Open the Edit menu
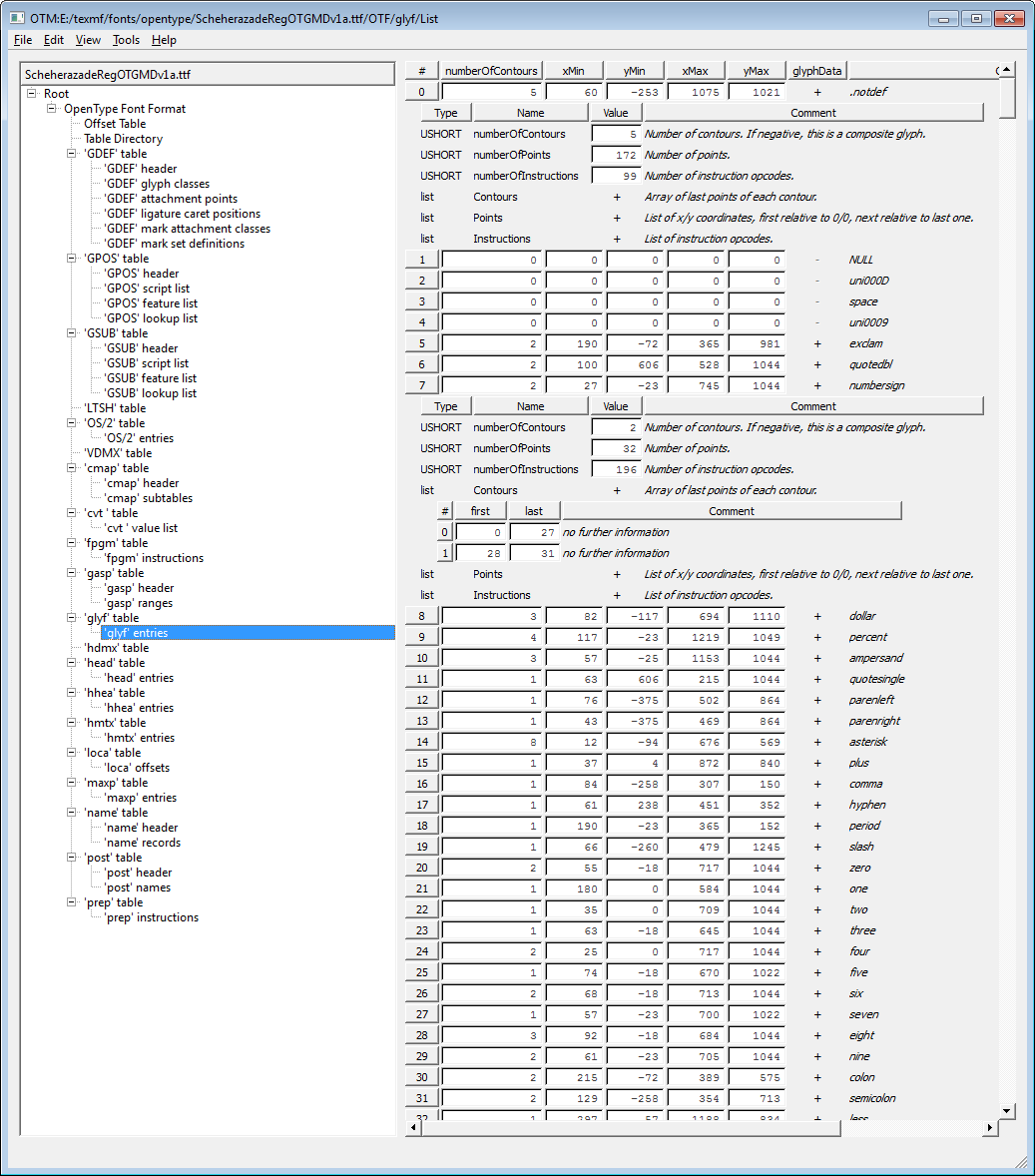 coord(53,40)
